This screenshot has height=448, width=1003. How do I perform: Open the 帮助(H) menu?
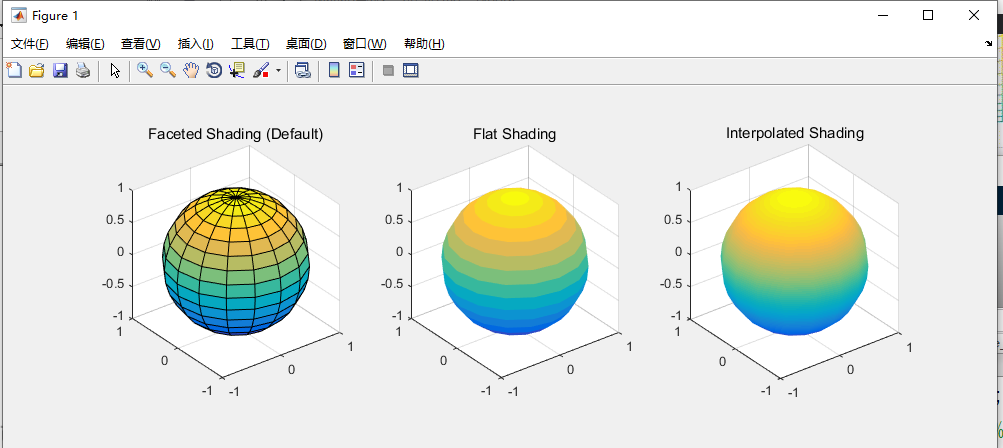coord(424,44)
